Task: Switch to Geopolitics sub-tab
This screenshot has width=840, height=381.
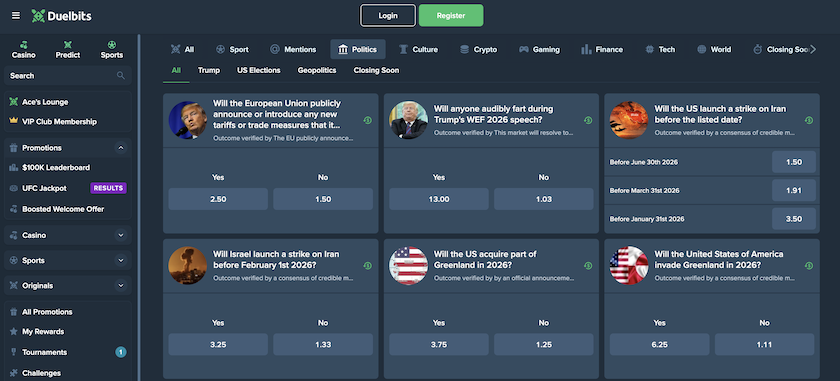Action: pos(317,70)
